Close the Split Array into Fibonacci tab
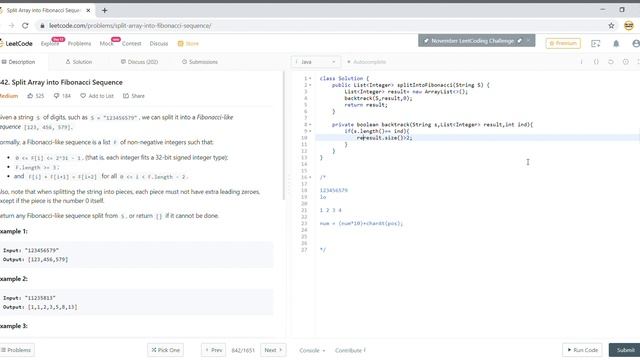Viewport: 640px width, 360px height. pos(89,10)
